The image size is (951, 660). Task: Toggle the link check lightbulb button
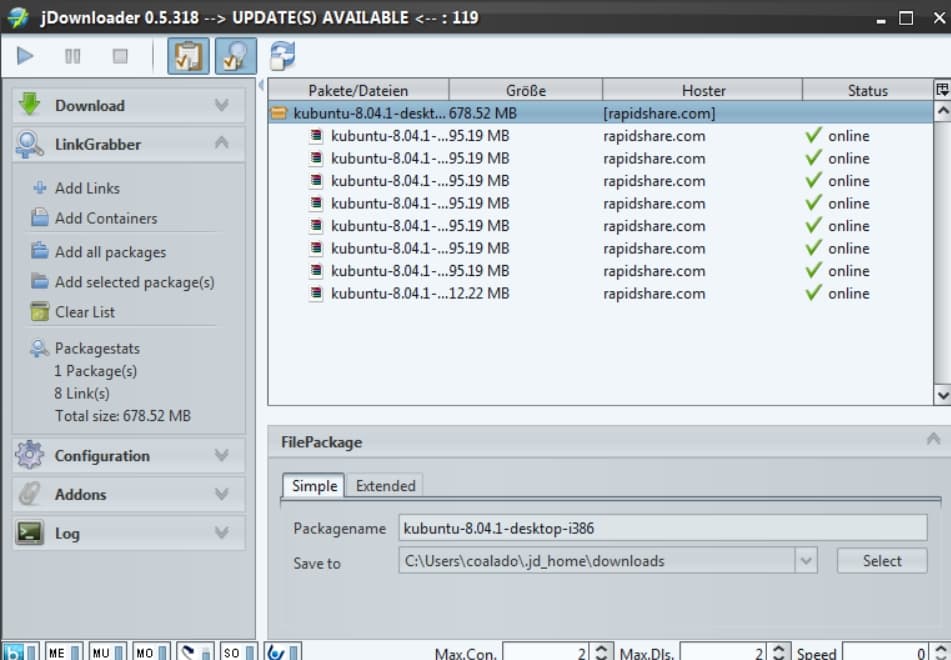[x=236, y=56]
